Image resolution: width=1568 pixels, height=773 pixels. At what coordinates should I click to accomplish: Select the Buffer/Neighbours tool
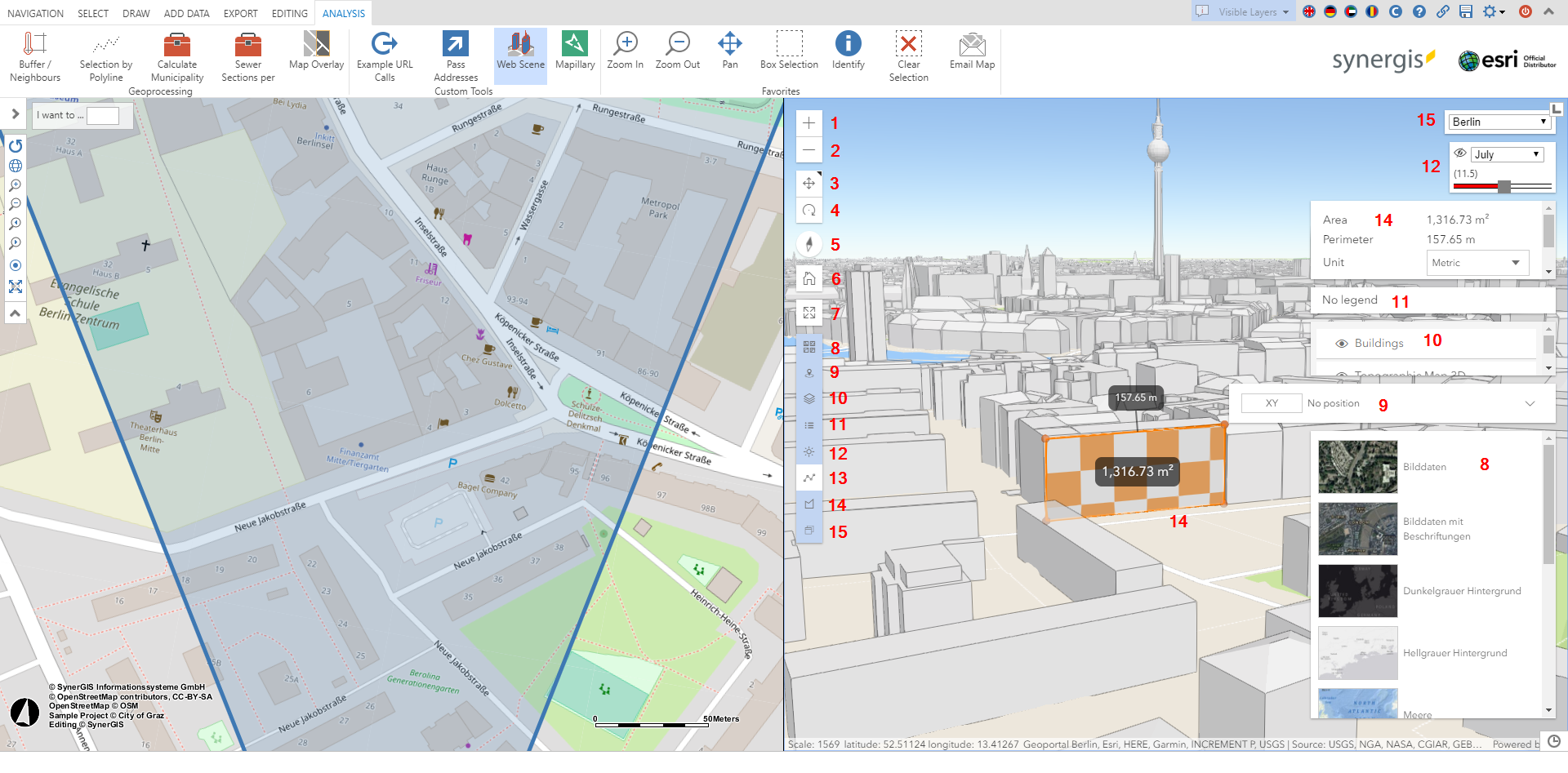click(34, 55)
